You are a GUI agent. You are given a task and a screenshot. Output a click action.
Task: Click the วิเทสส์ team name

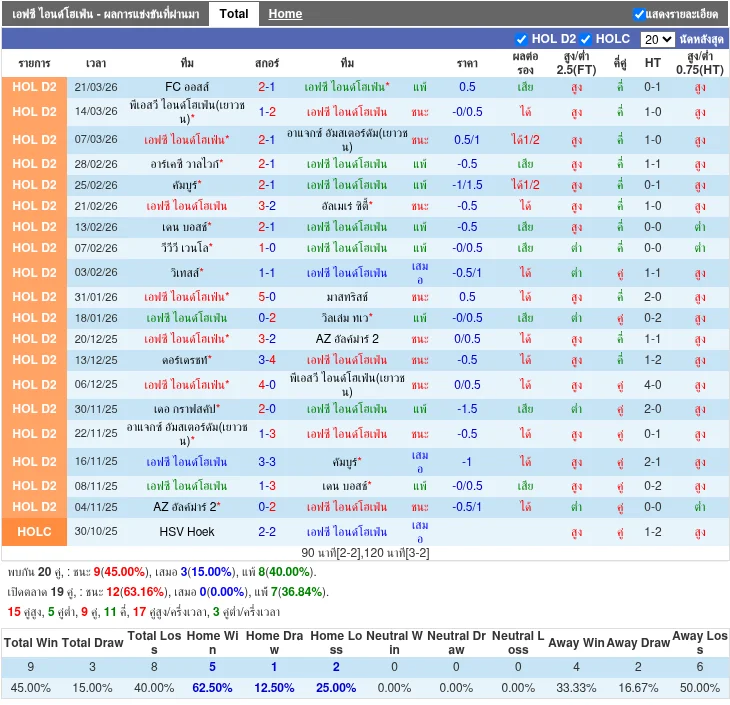(x=187, y=273)
